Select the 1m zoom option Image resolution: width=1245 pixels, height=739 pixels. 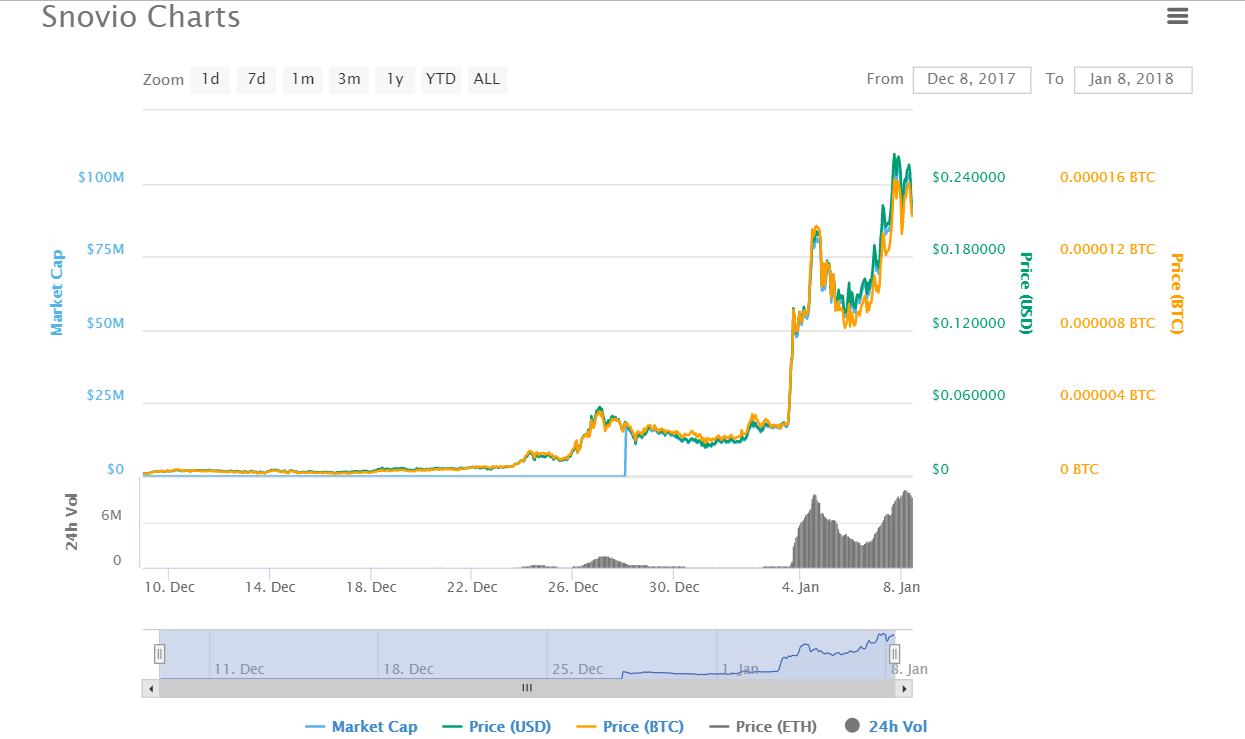(x=303, y=79)
